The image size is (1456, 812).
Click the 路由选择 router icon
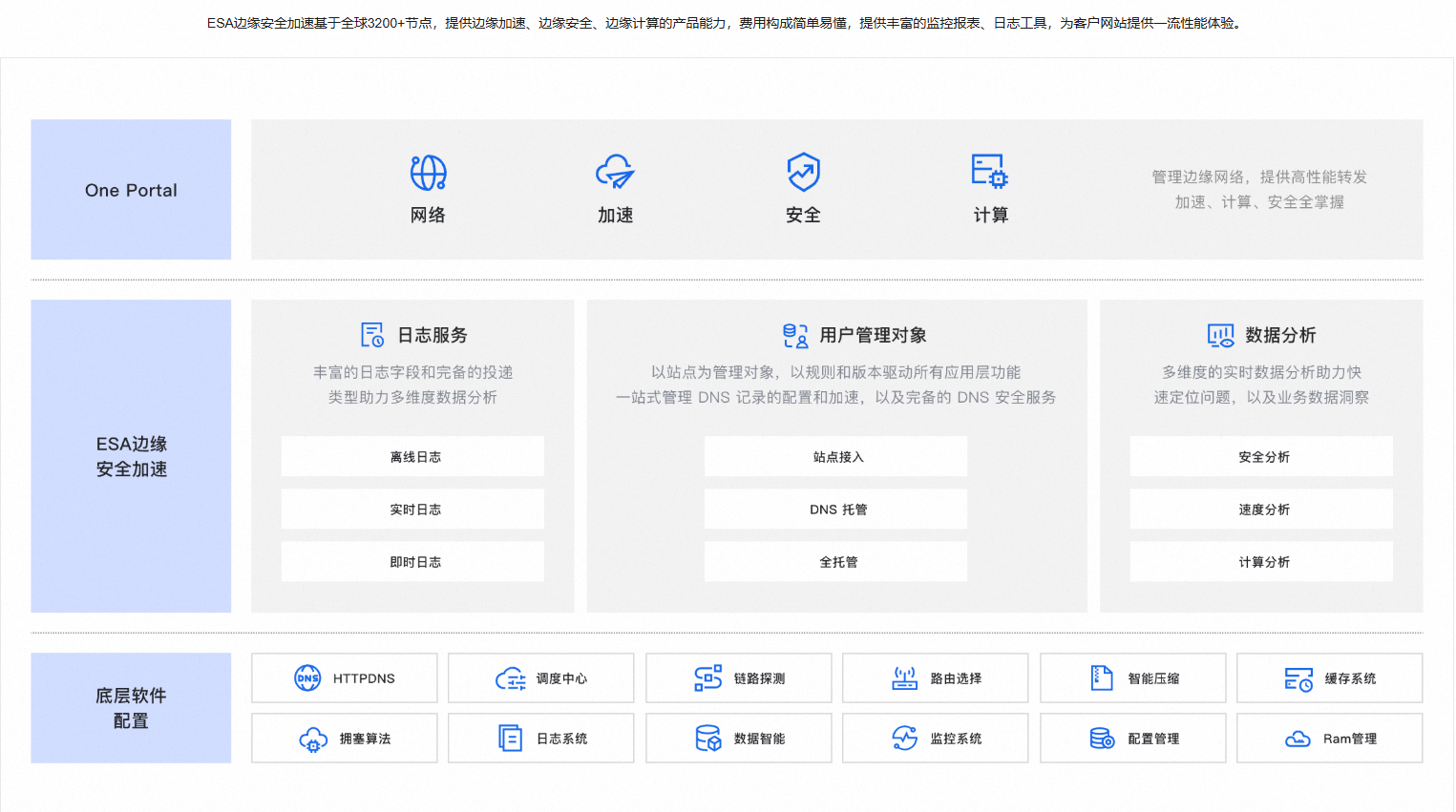904,678
